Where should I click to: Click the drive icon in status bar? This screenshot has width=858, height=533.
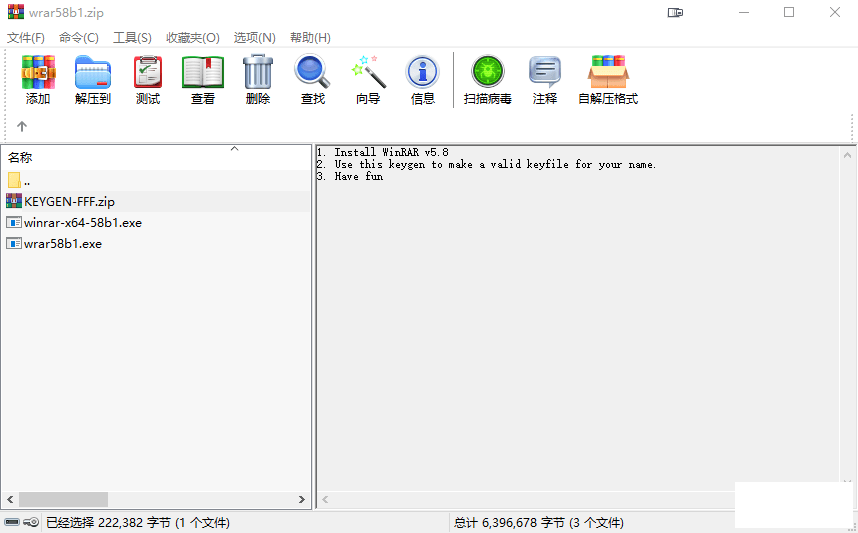coord(11,522)
